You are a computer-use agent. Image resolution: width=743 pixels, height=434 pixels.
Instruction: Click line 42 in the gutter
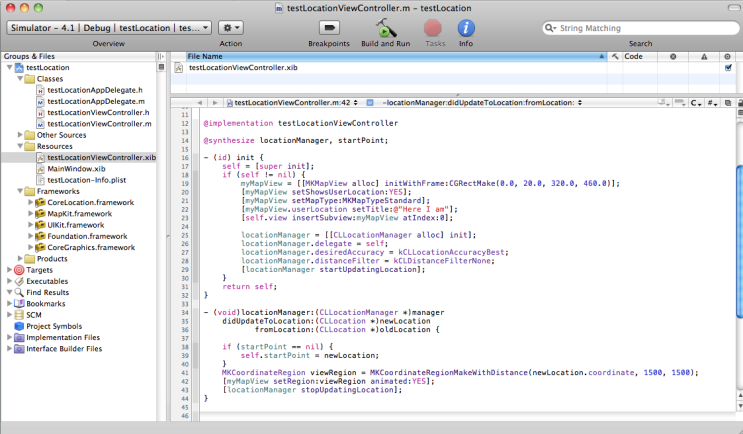tap(185, 381)
